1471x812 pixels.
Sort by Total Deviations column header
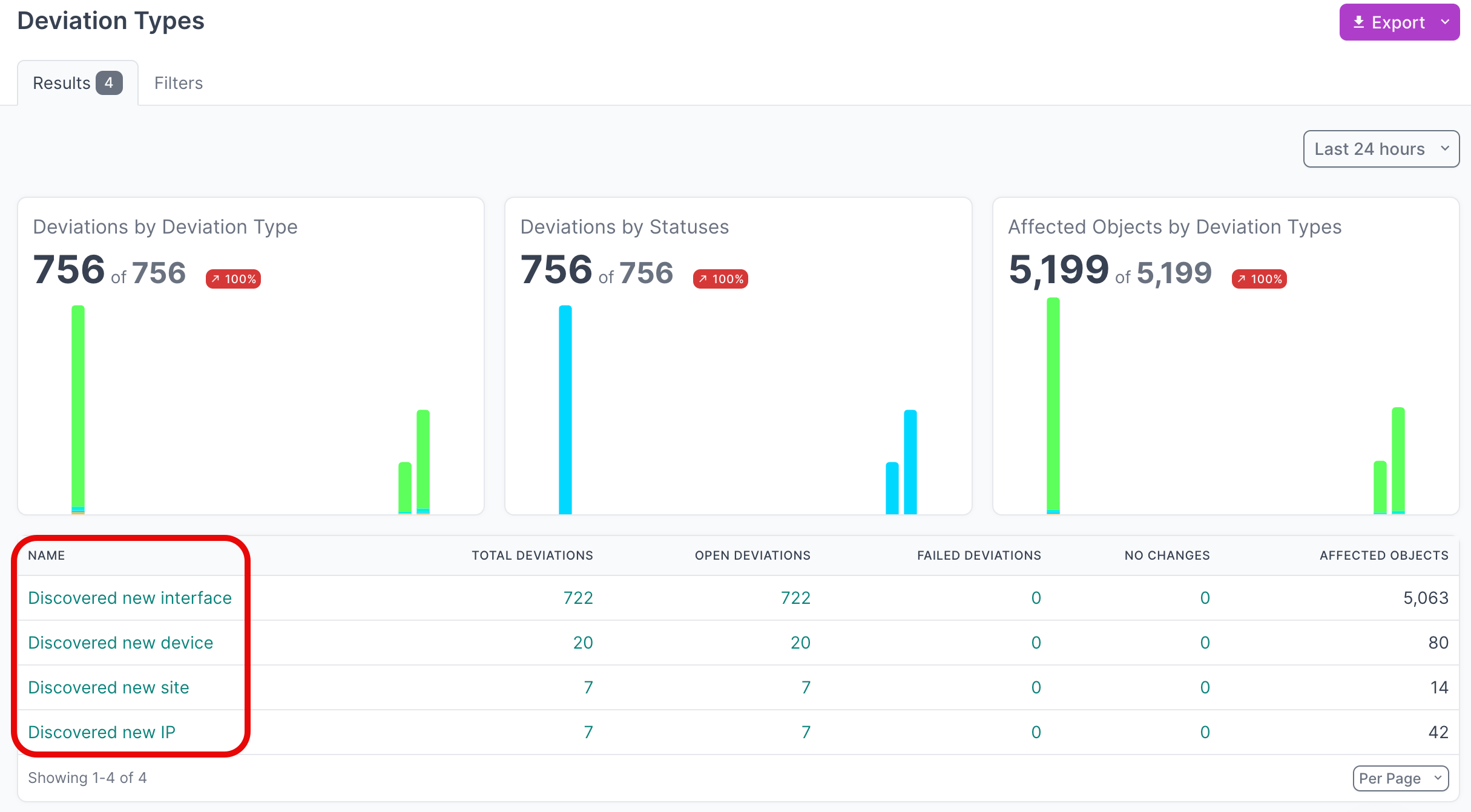tap(531, 555)
